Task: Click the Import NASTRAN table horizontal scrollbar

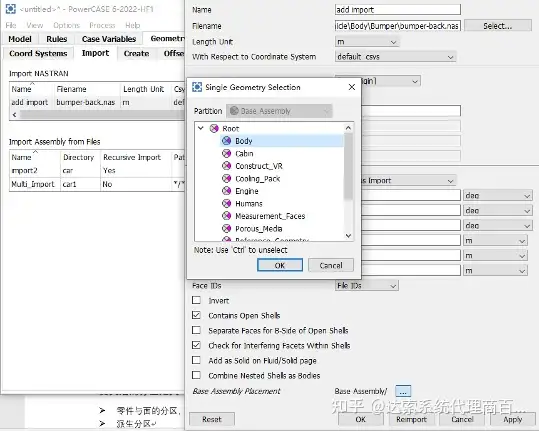Action: pos(102,115)
